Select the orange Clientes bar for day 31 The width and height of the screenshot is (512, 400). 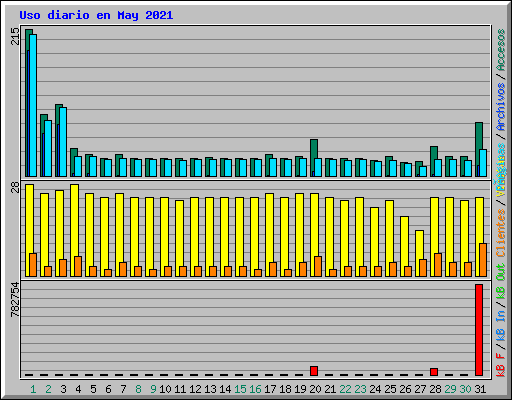(483, 260)
